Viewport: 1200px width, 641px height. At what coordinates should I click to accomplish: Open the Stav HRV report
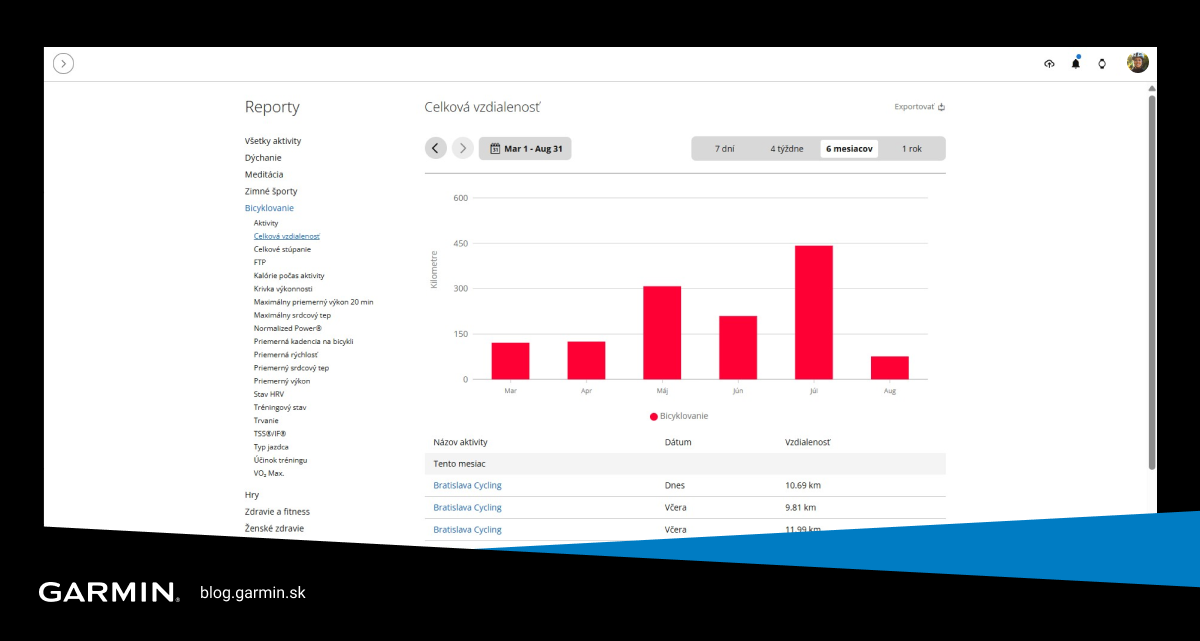pyautogui.click(x=269, y=394)
